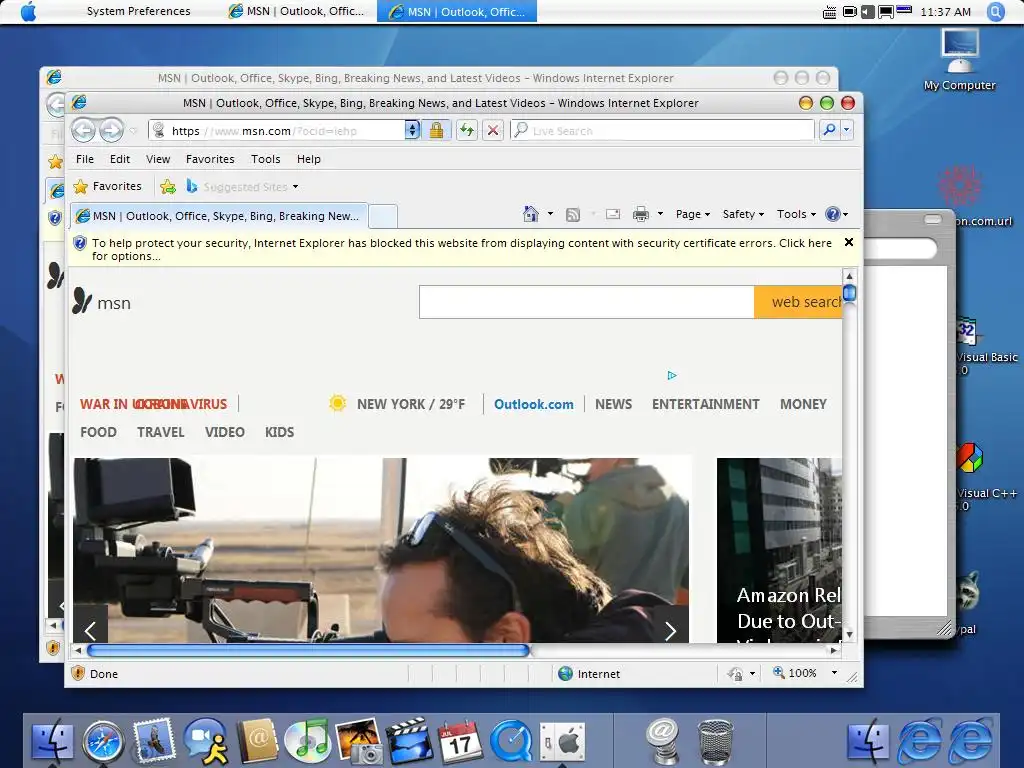
Task: Click in the MSN web search field
Action: 586,302
